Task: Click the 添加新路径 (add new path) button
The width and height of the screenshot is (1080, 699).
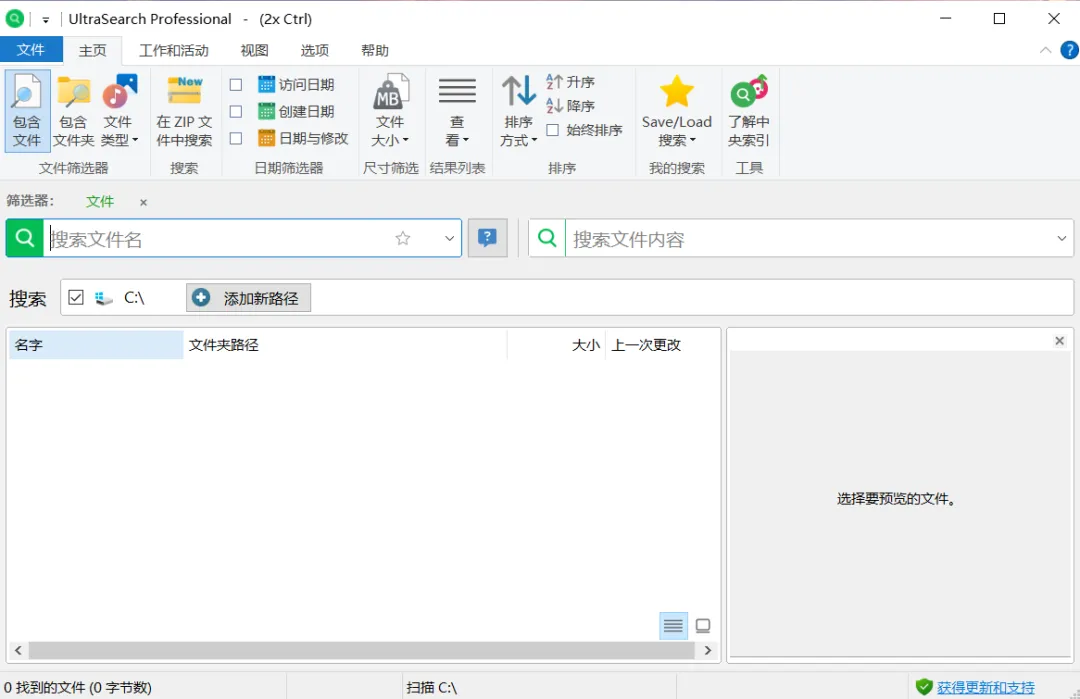Action: [x=249, y=298]
